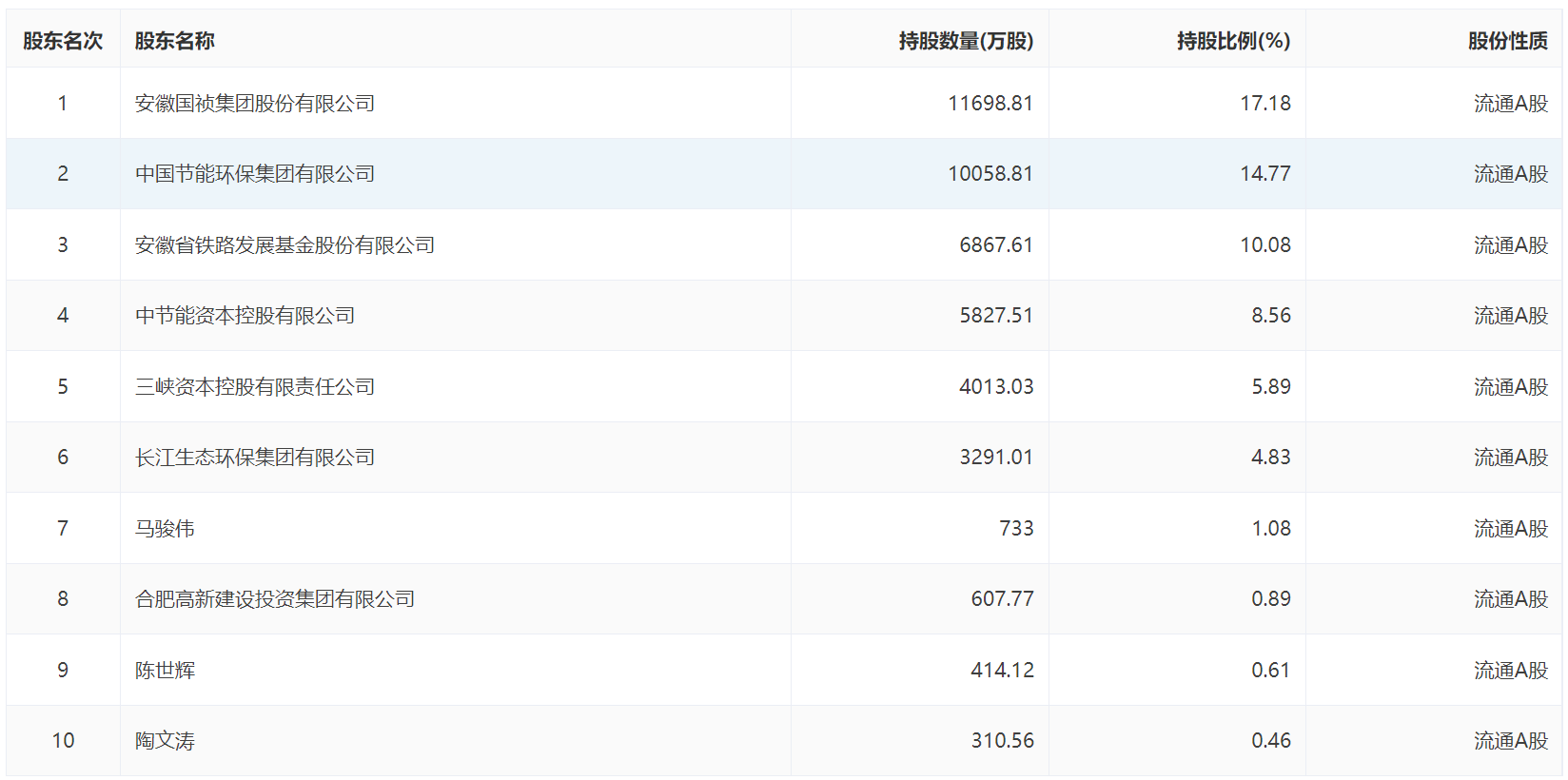Click the 持股数量(万股) column header
Image resolution: width=1568 pixels, height=780 pixels.
click(x=965, y=41)
